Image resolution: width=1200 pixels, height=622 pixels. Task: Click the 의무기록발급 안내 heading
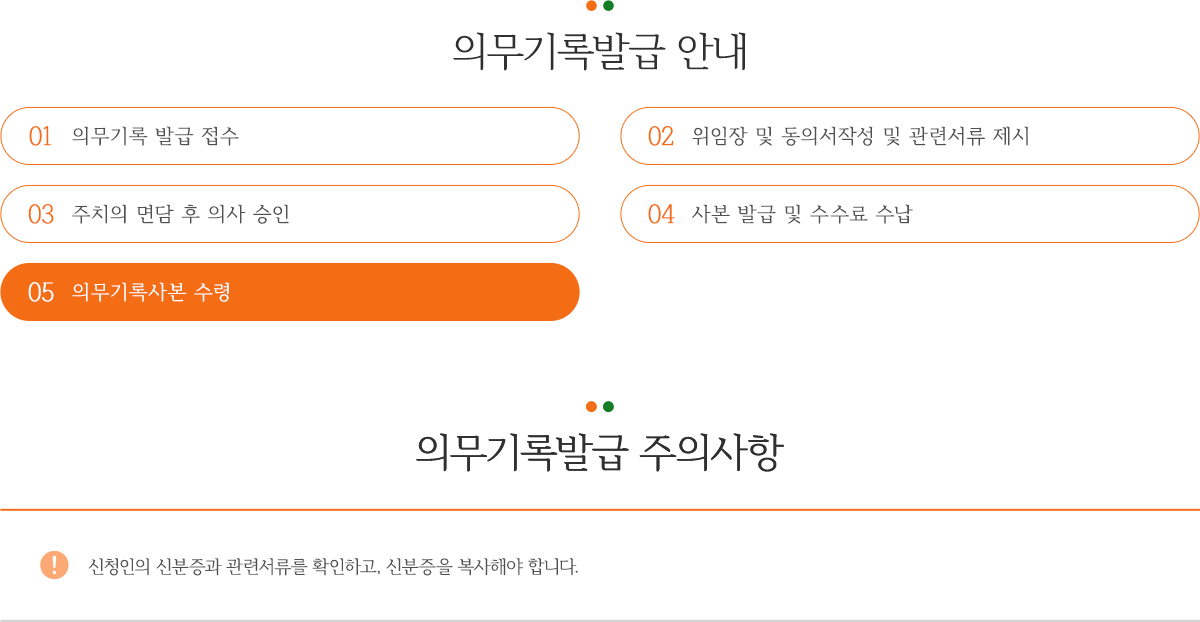pyautogui.click(x=600, y=52)
